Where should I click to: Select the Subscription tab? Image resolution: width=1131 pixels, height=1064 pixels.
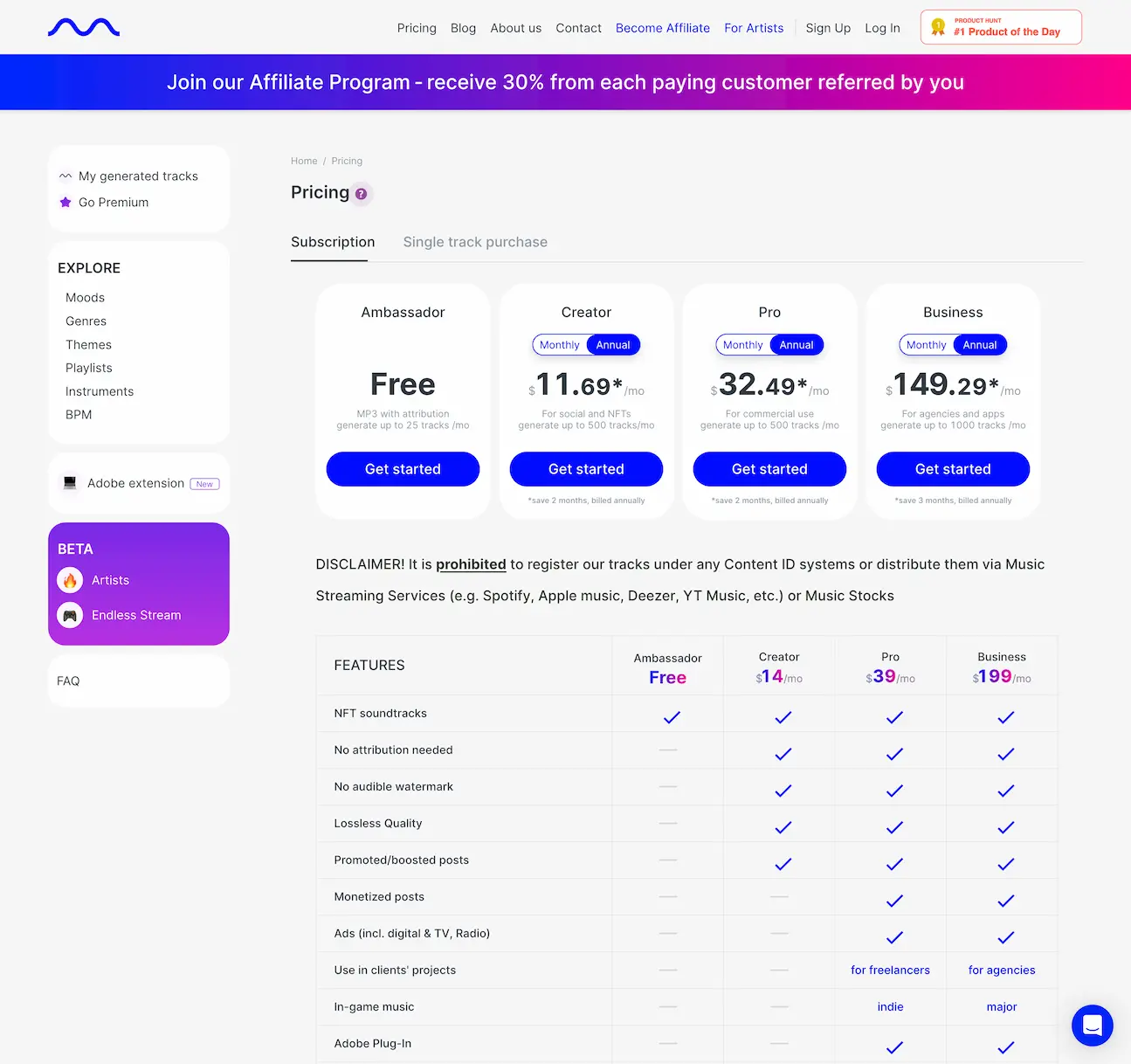333,242
